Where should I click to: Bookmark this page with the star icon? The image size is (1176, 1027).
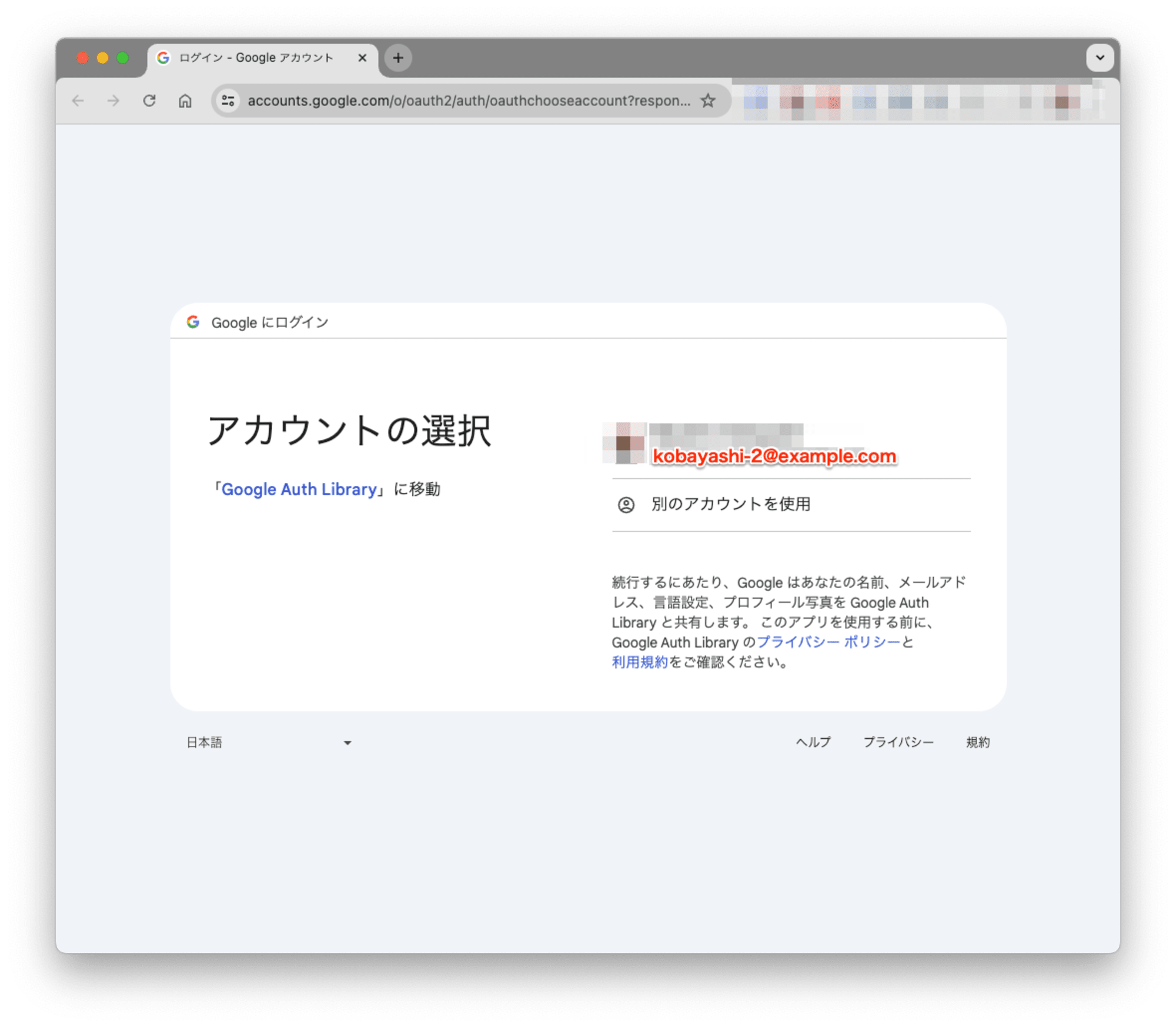point(708,101)
